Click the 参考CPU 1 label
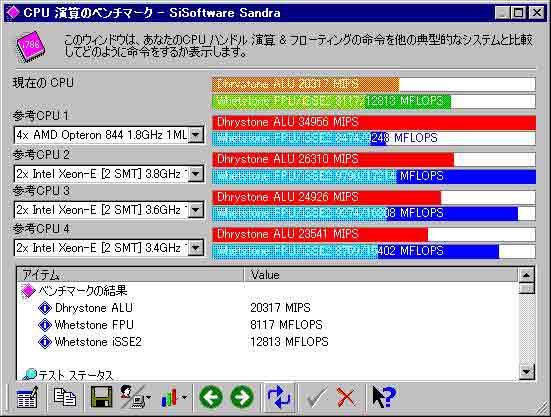551x417 pixels. (x=41, y=116)
